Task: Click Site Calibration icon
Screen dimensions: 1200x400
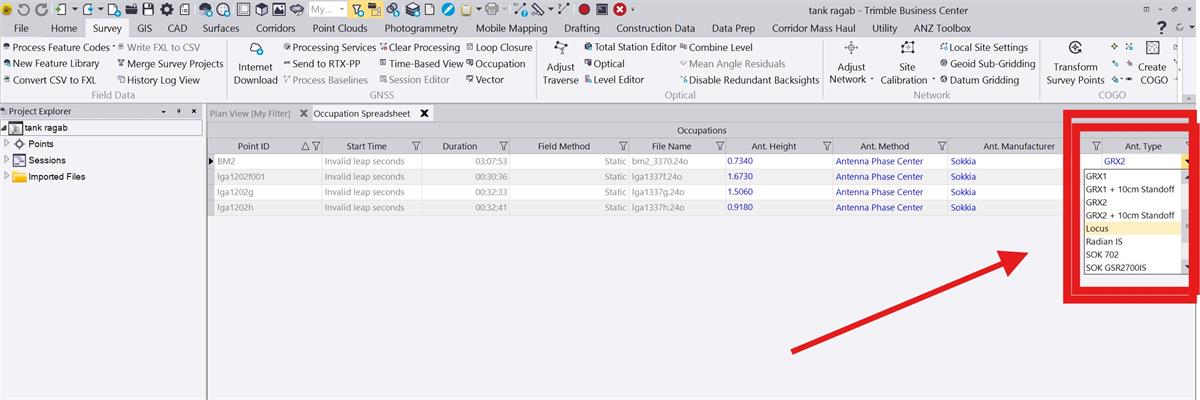Action: click(x=908, y=48)
